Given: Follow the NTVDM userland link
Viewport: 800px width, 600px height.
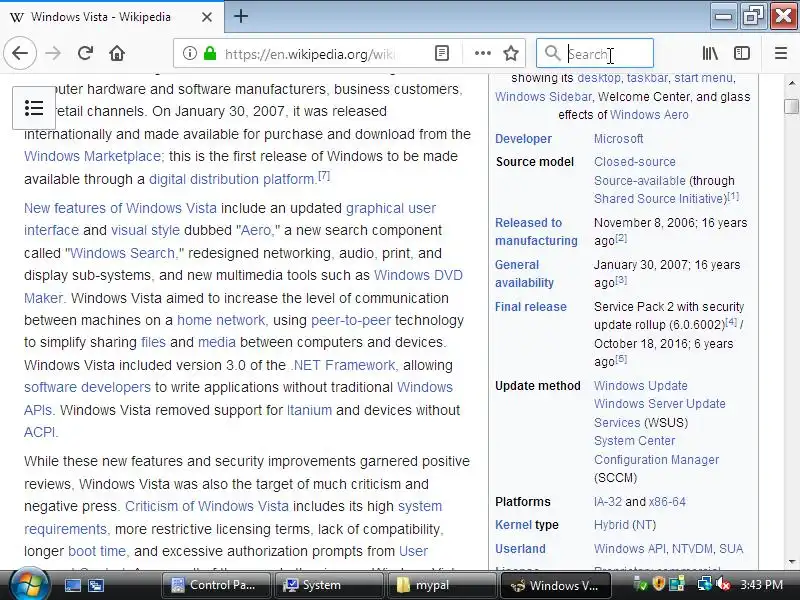Looking at the screenshot, I should (692, 549).
